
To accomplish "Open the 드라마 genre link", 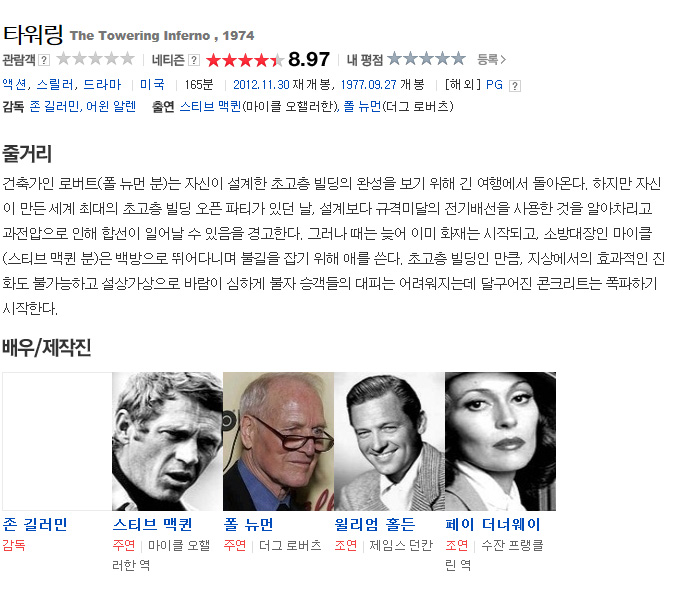I will (102, 85).
